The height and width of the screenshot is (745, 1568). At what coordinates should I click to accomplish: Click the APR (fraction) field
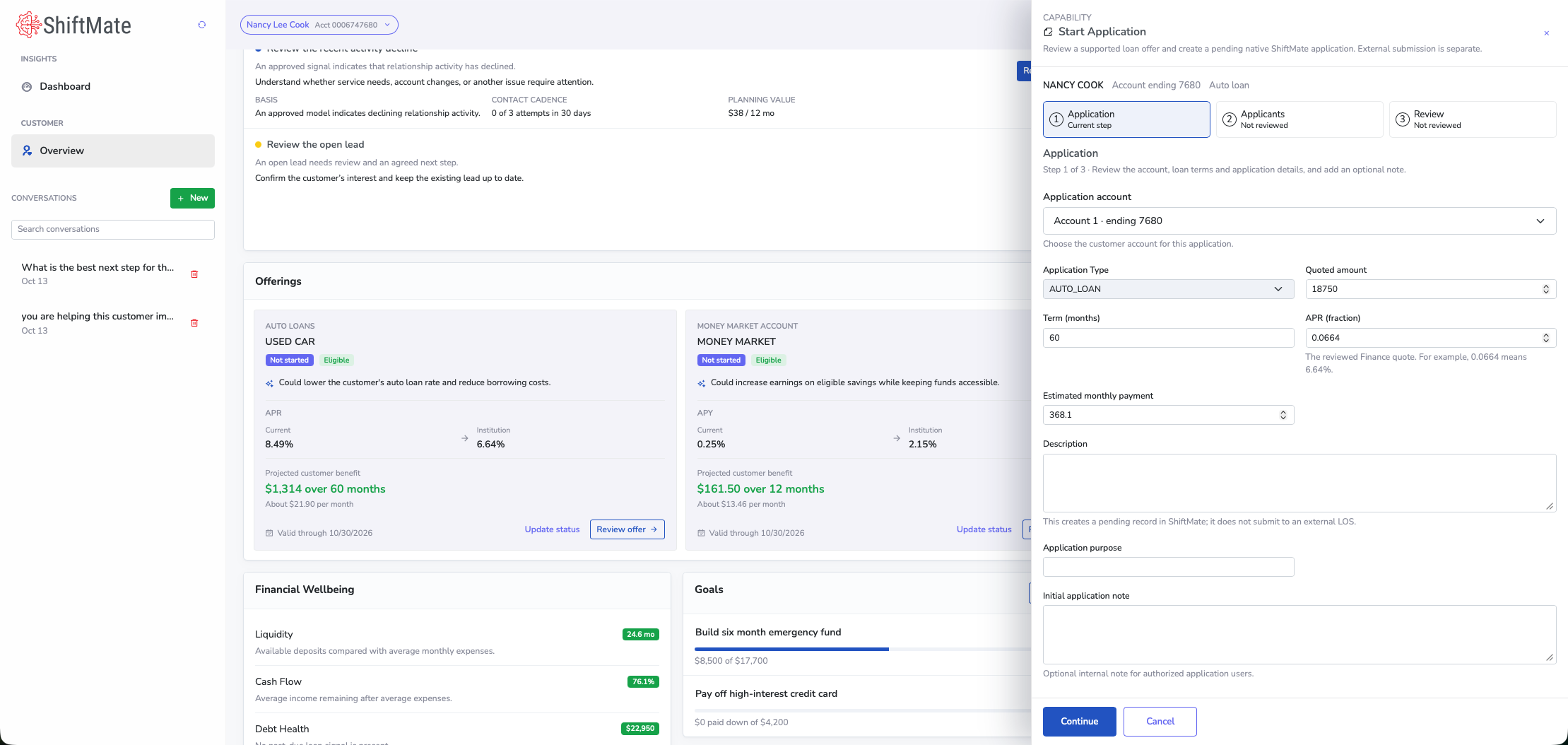tap(1430, 338)
